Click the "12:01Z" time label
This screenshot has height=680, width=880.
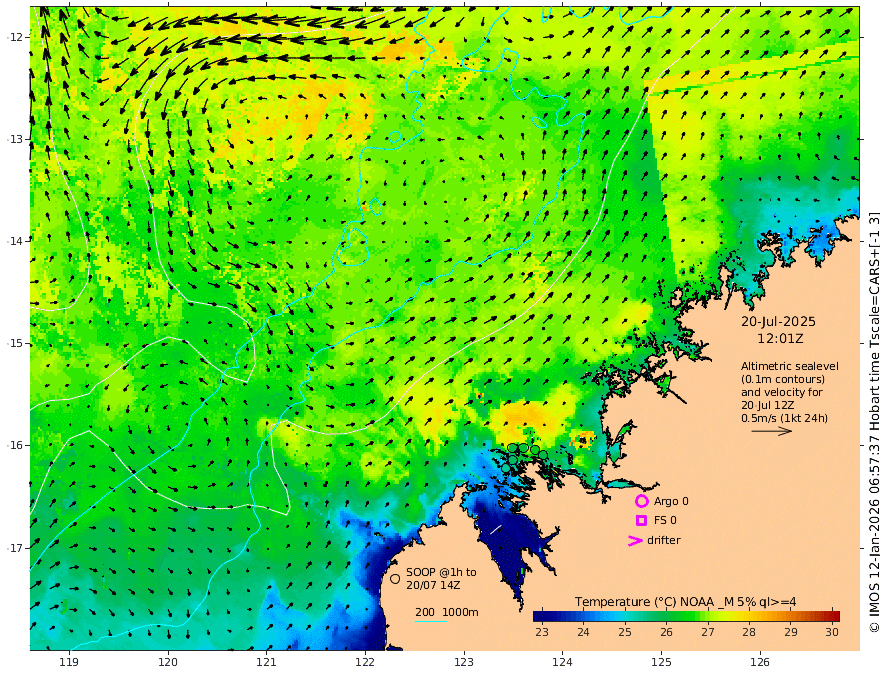tap(780, 339)
